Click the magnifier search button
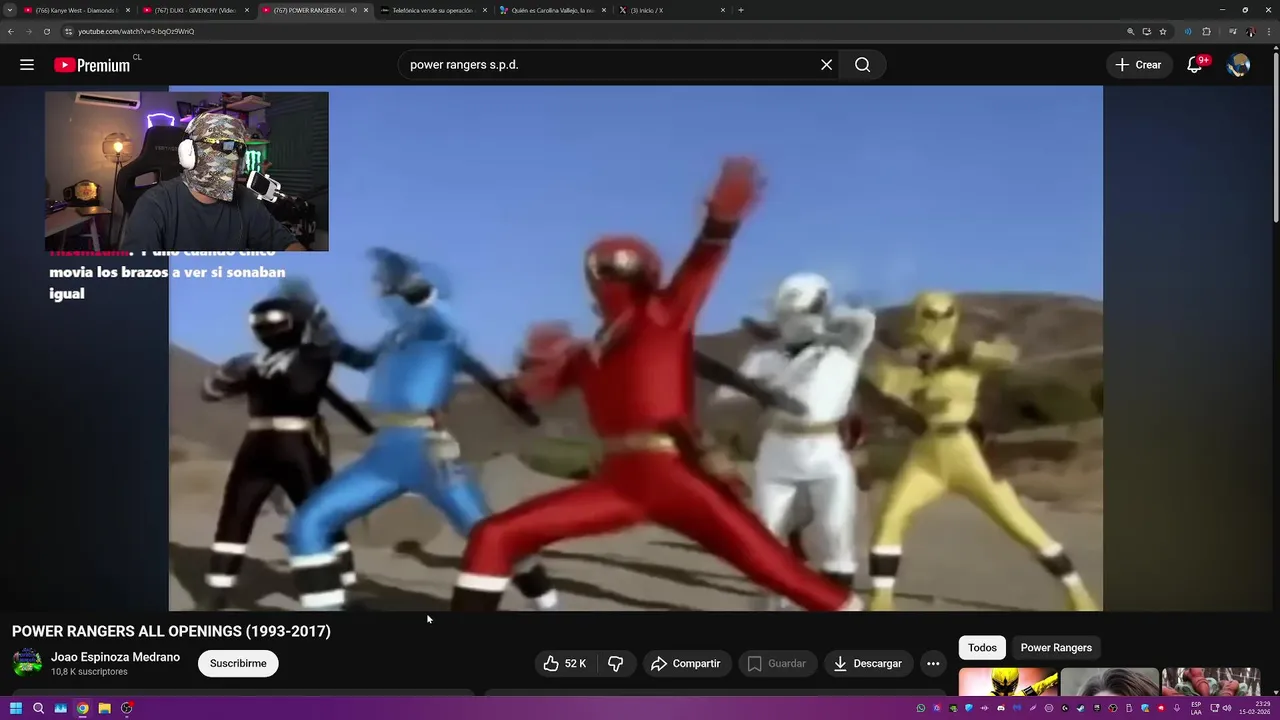This screenshot has width=1280, height=720. (x=863, y=65)
